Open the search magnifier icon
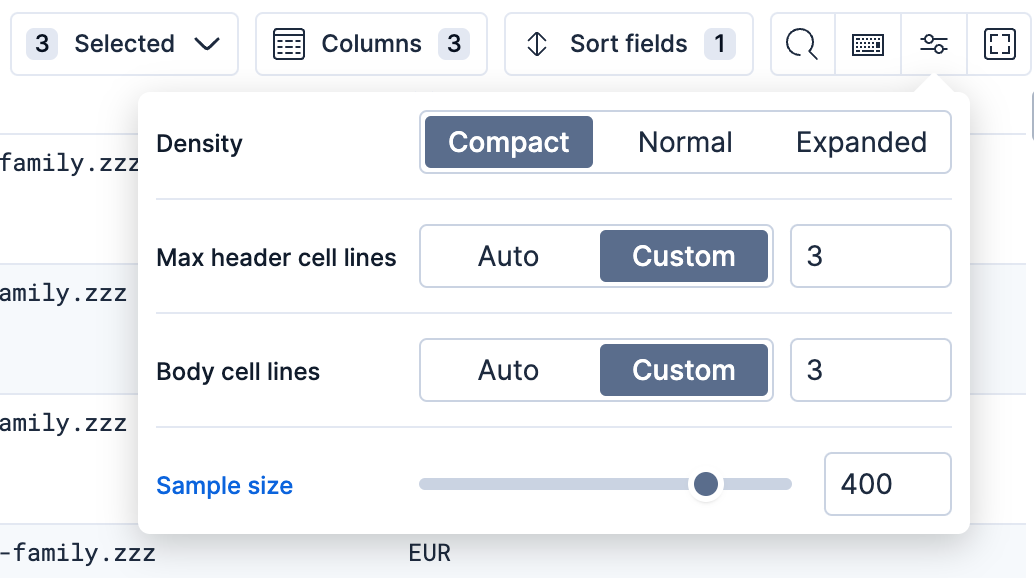Image resolution: width=1034 pixels, height=578 pixels. coord(801,44)
